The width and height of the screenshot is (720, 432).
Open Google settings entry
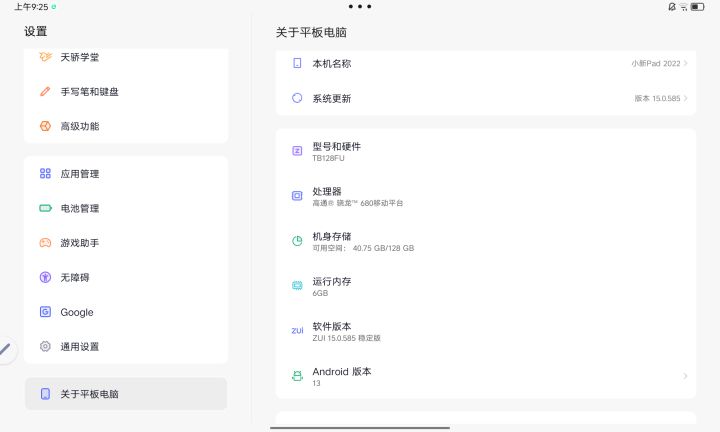(126, 312)
